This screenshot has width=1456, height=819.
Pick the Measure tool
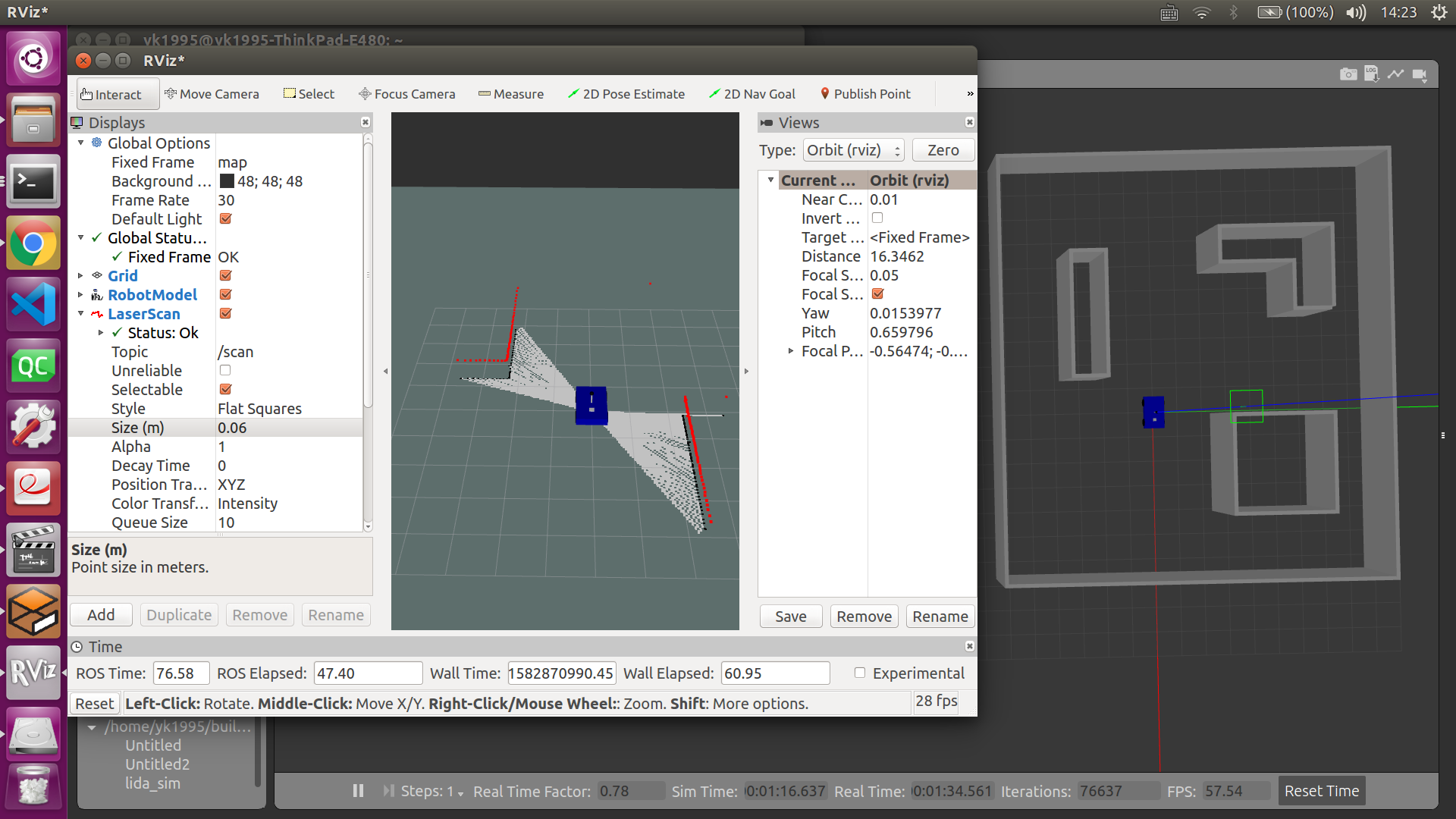click(511, 94)
